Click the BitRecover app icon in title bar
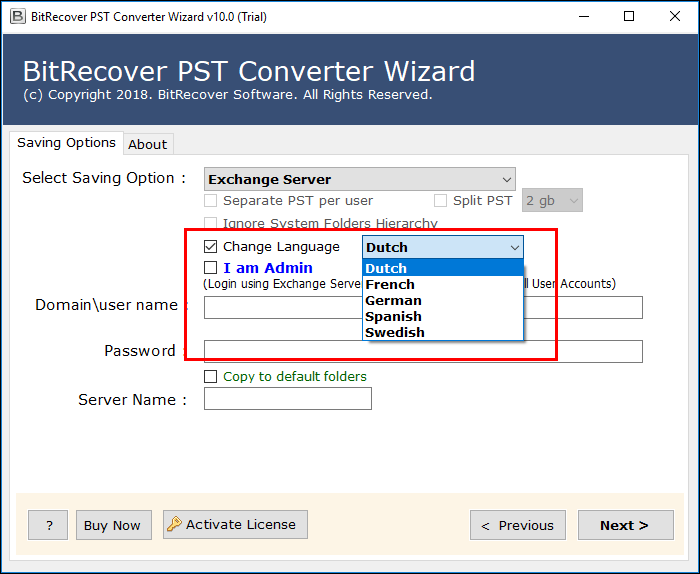Image resolution: width=700 pixels, height=574 pixels. (16, 16)
